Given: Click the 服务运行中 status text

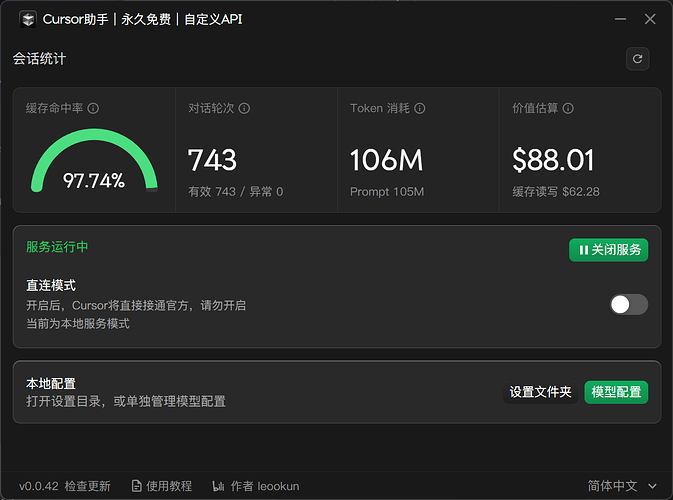Looking at the screenshot, I should [x=57, y=247].
